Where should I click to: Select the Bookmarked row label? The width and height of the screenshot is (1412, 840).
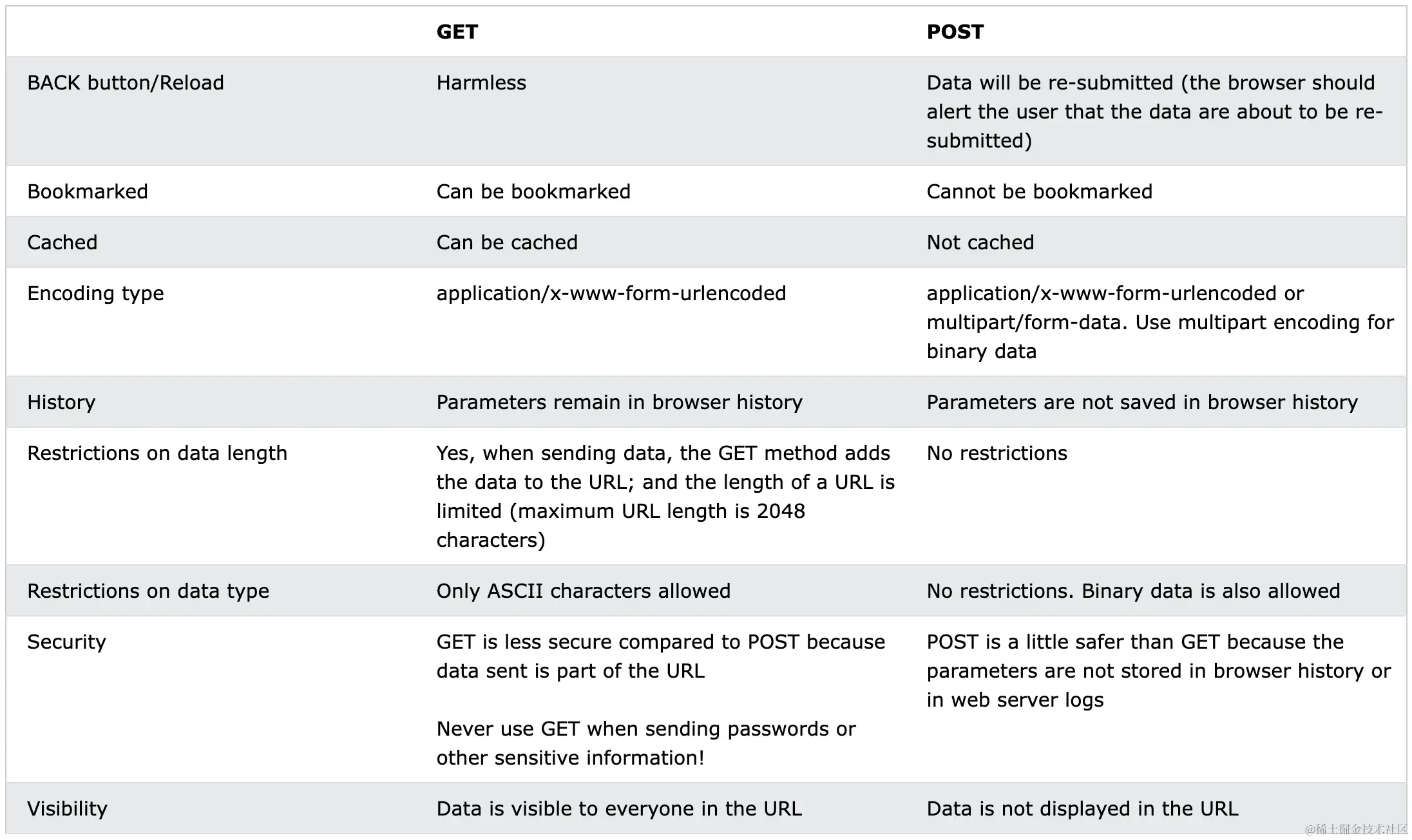click(88, 191)
